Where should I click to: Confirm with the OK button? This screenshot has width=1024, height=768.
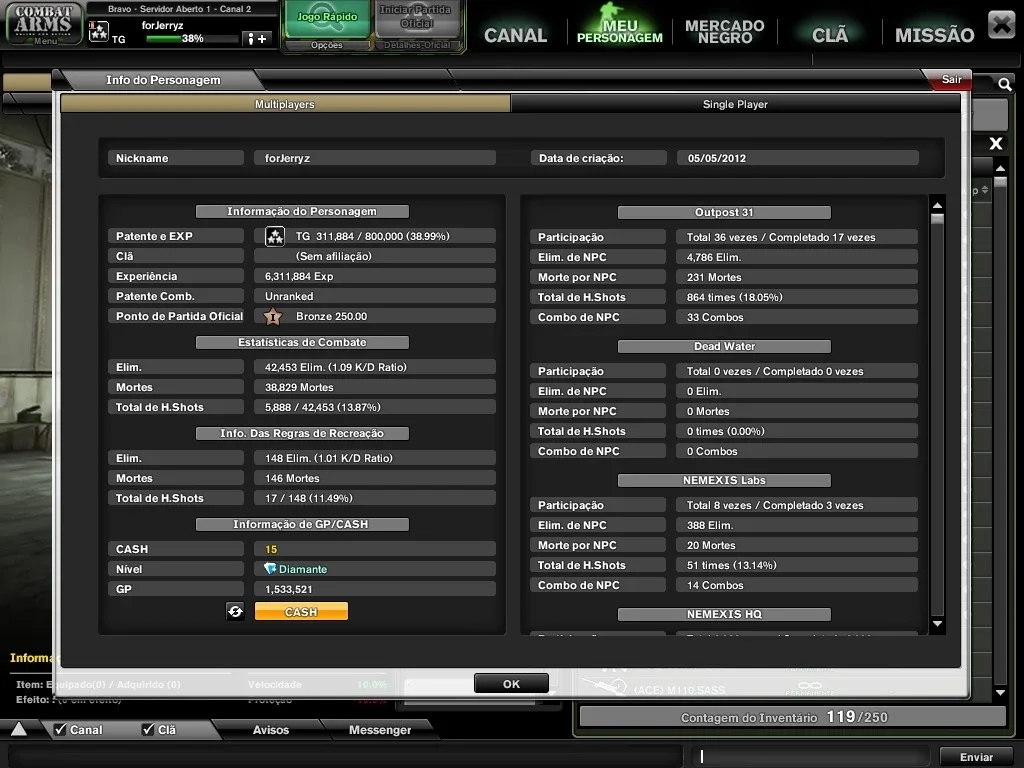click(x=511, y=683)
